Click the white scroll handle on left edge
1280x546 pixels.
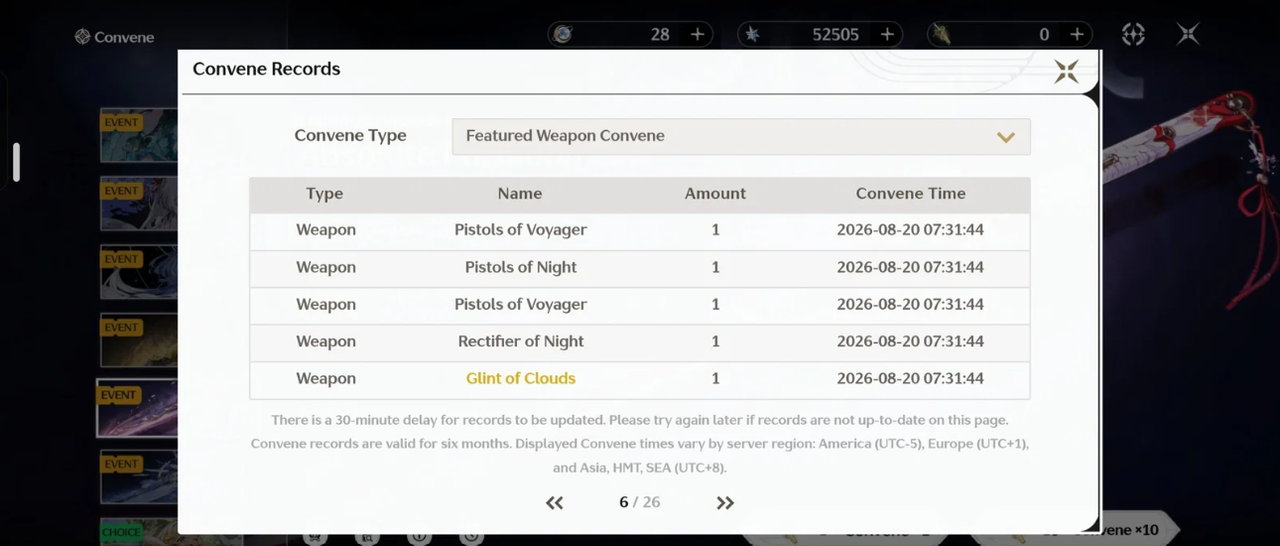point(16,162)
